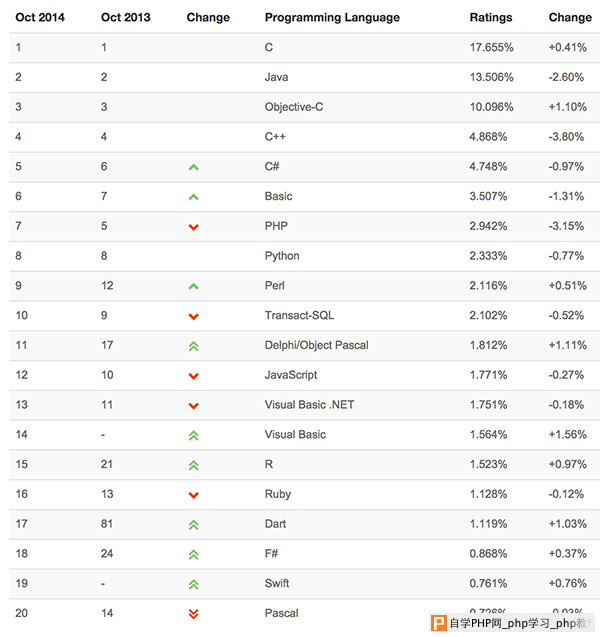Click the red down arrow beside Transact-SQL
Viewport: 600px width, 637px height.
point(194,316)
